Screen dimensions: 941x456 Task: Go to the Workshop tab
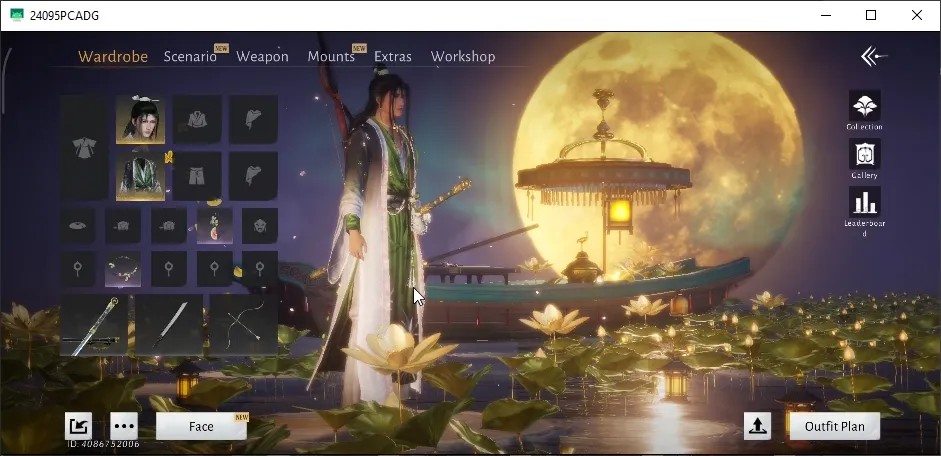[x=463, y=56]
